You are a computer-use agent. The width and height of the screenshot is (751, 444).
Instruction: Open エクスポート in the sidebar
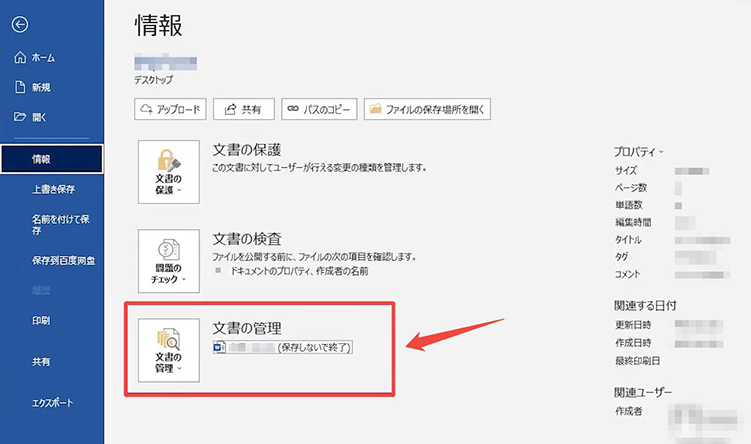coord(53,403)
